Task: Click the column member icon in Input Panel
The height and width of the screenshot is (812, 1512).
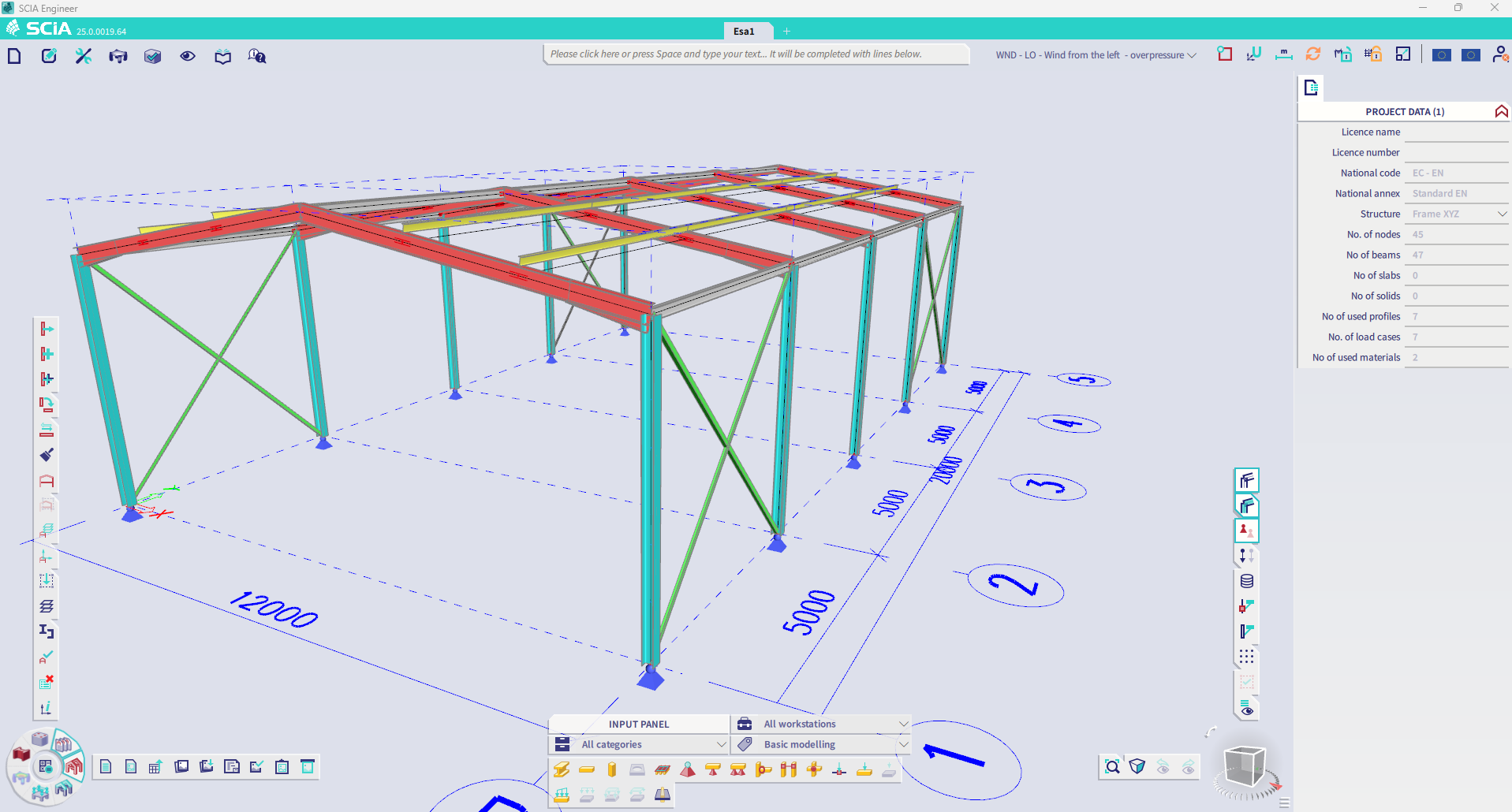Action: tap(612, 769)
